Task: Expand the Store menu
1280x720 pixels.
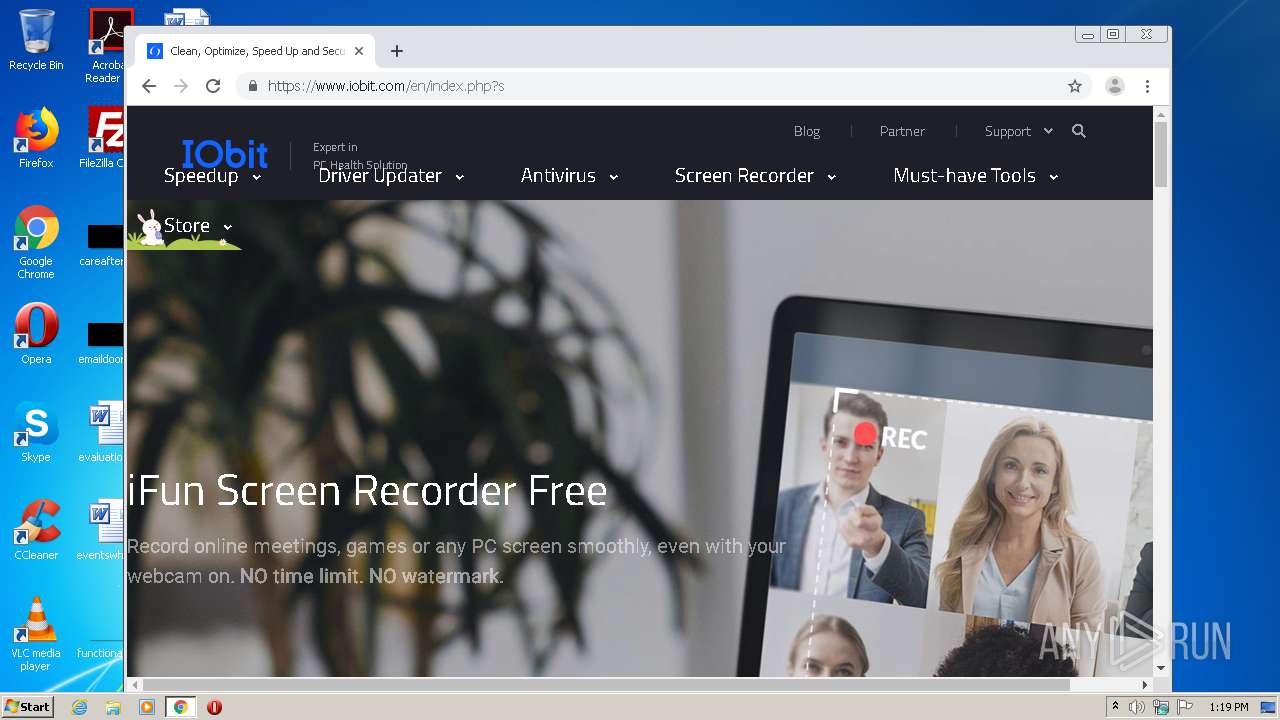Action: (198, 226)
